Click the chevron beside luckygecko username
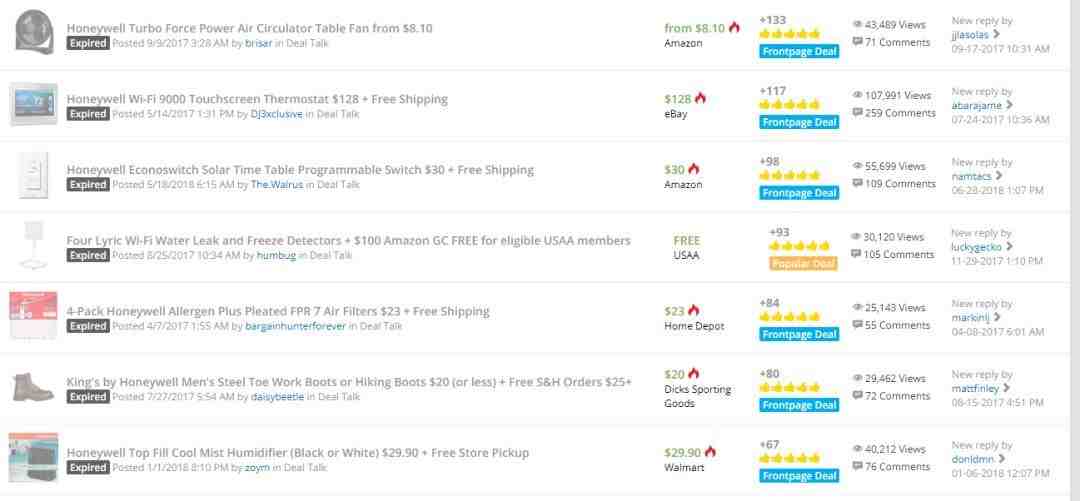This screenshot has height=501, width=1080. point(1010,246)
